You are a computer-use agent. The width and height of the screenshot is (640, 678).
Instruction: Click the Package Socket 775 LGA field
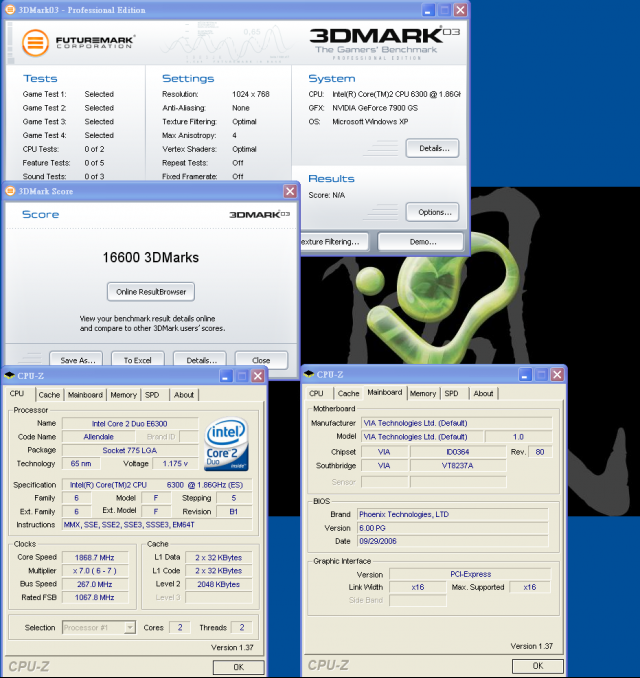tap(130, 450)
